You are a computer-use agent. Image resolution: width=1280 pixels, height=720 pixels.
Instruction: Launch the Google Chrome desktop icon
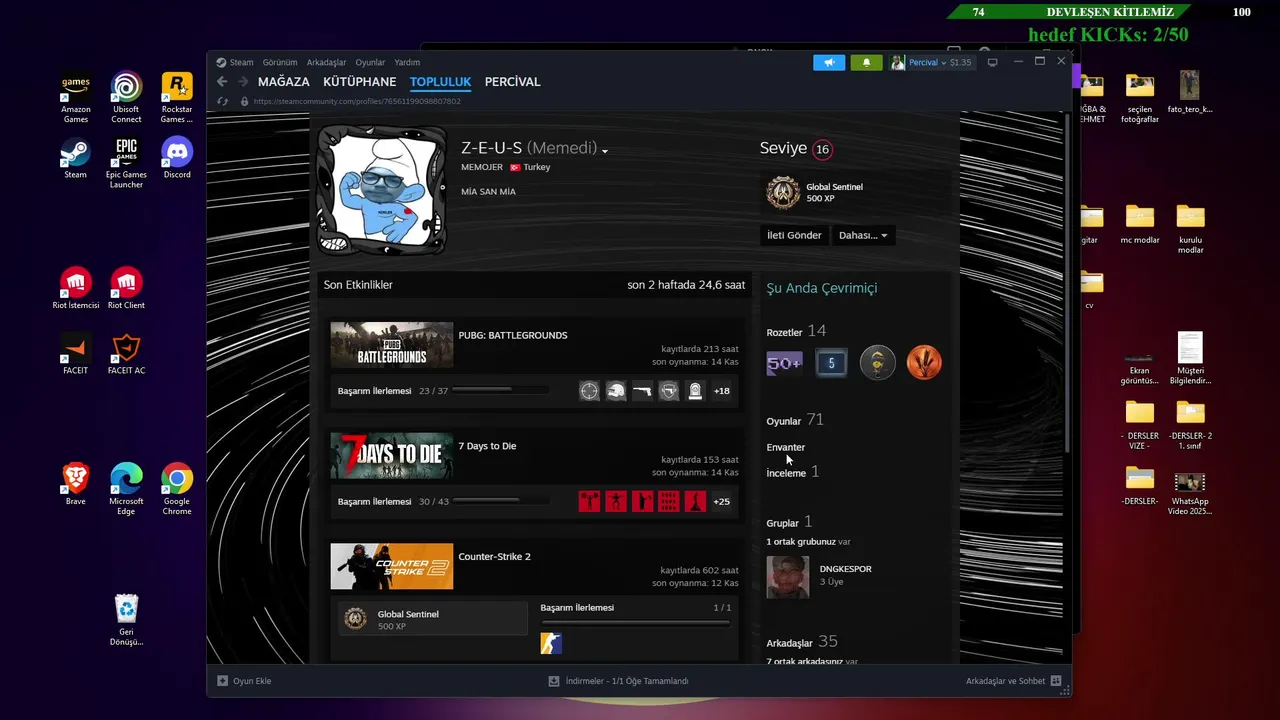(x=177, y=490)
